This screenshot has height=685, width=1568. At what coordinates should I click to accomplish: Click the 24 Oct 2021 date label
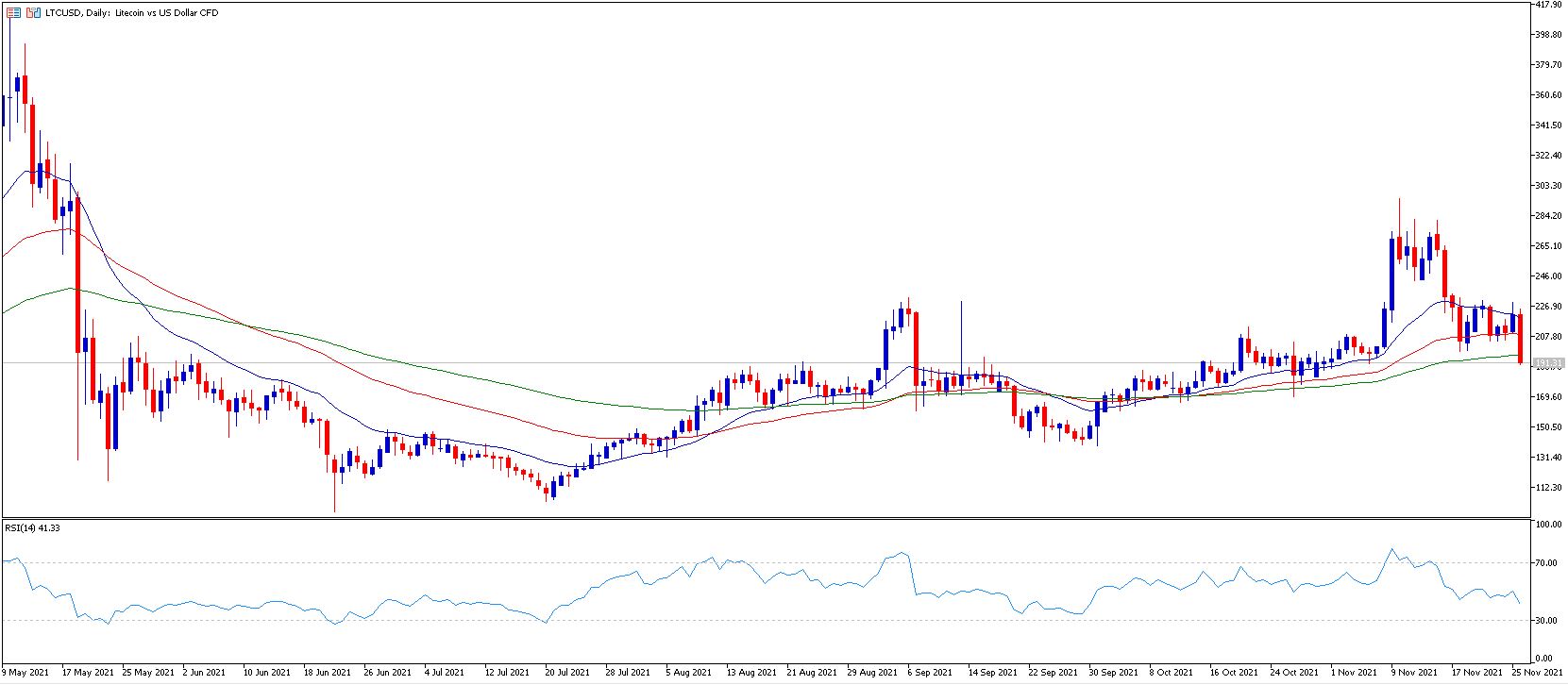point(1295,673)
